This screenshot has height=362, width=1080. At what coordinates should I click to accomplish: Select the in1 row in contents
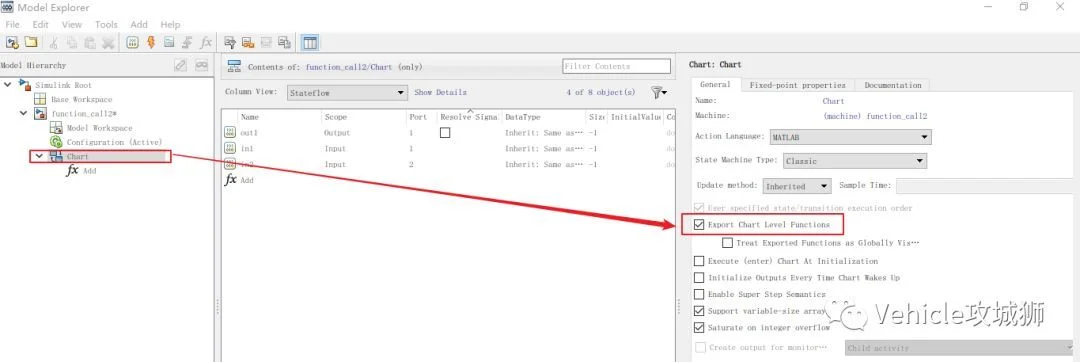tap(448, 149)
